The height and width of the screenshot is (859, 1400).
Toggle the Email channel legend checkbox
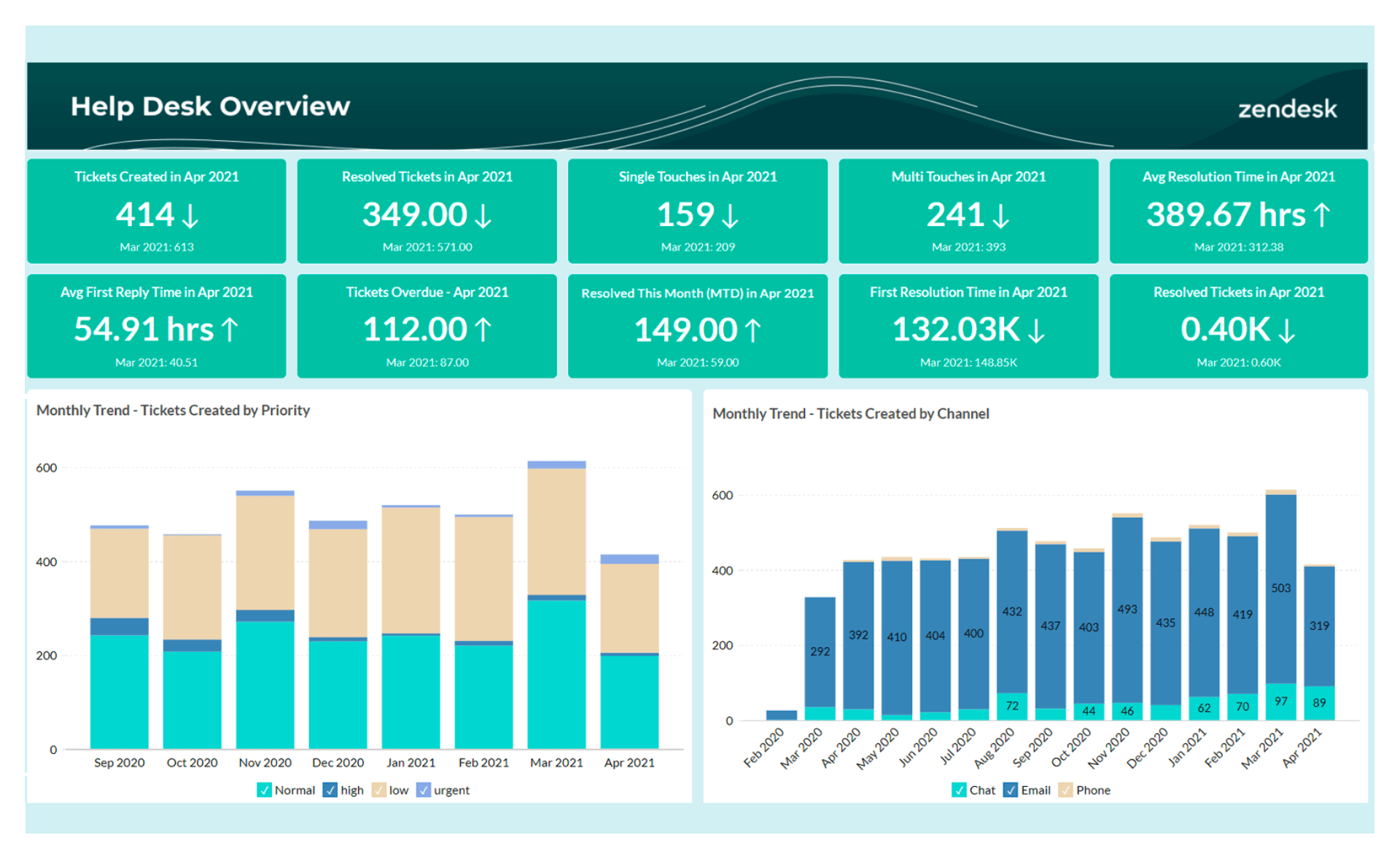1011,790
